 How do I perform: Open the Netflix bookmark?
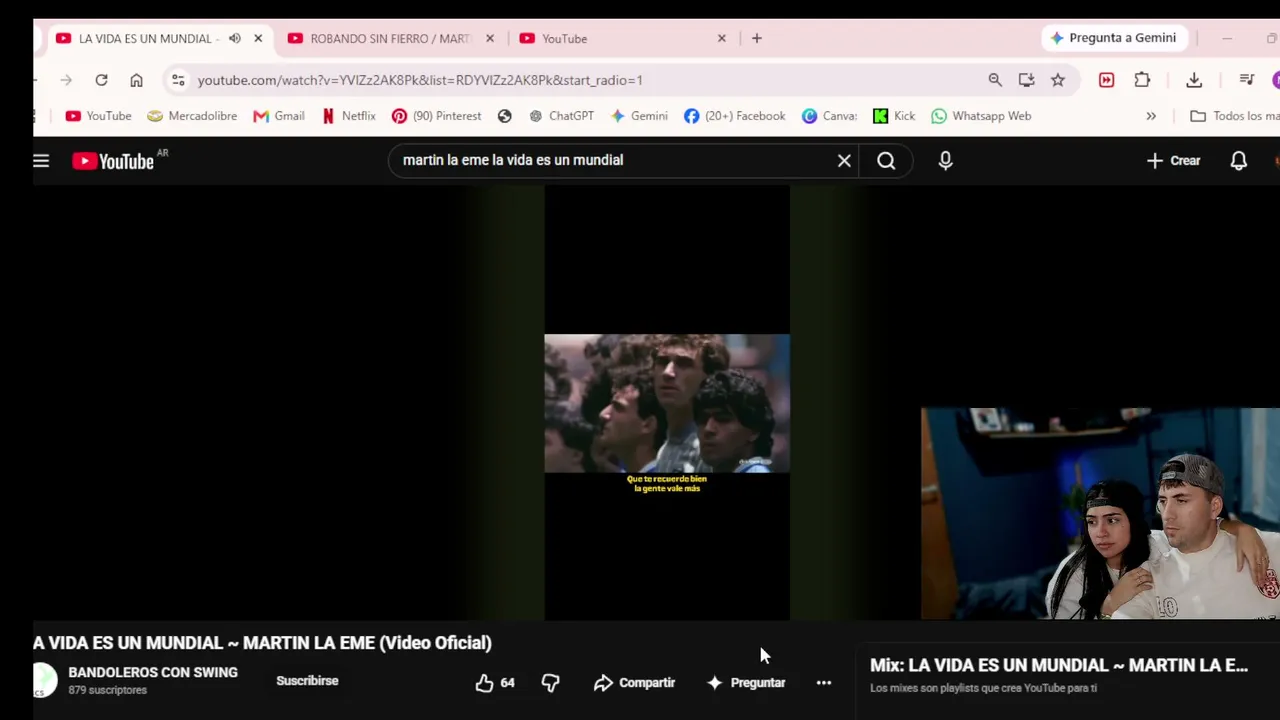348,116
